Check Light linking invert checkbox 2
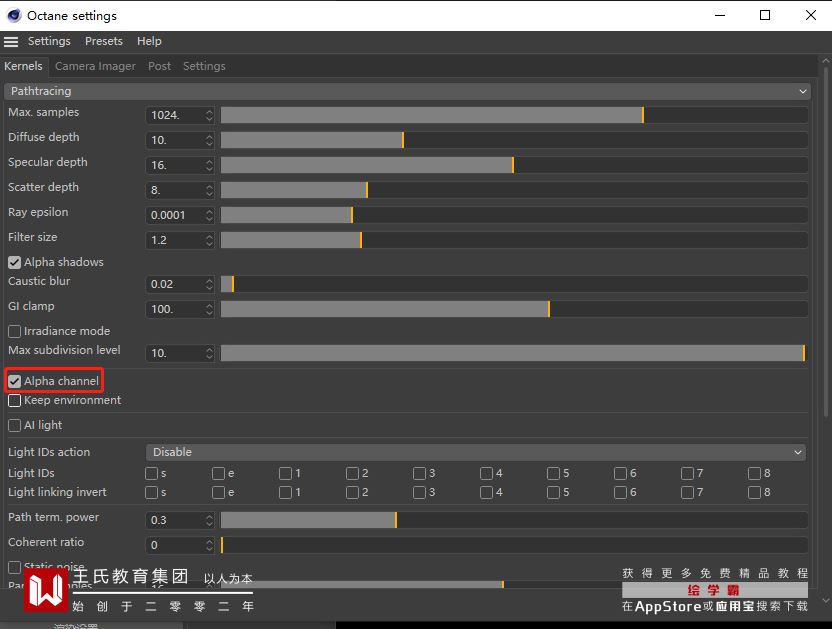This screenshot has height=629, width=832. tap(352, 493)
